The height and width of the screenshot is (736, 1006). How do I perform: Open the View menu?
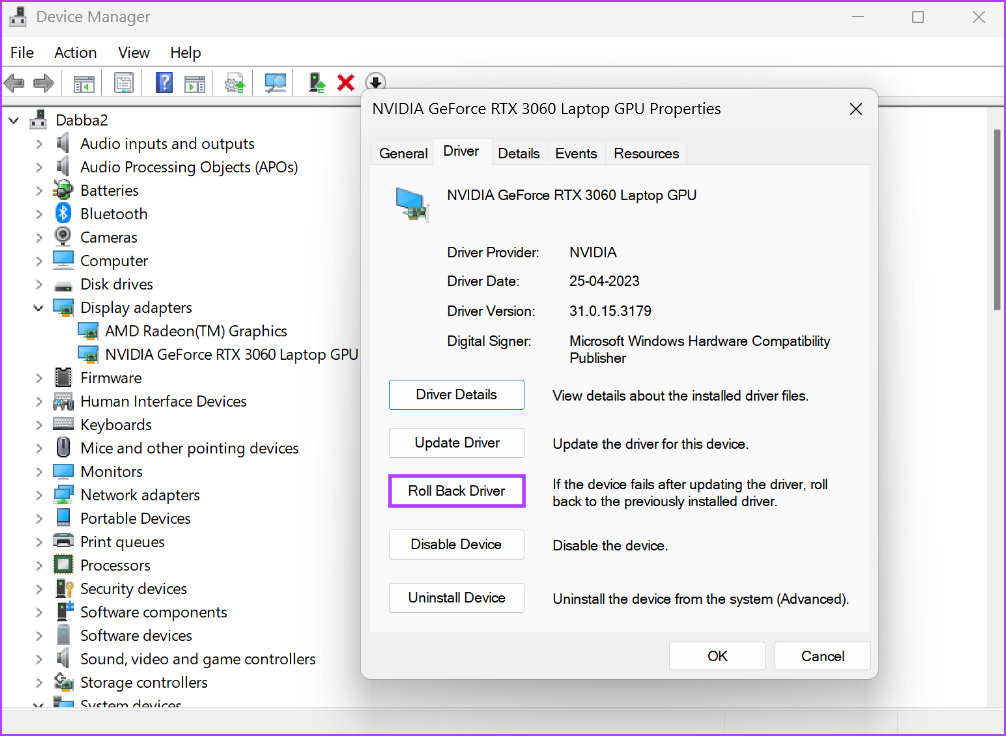point(133,53)
